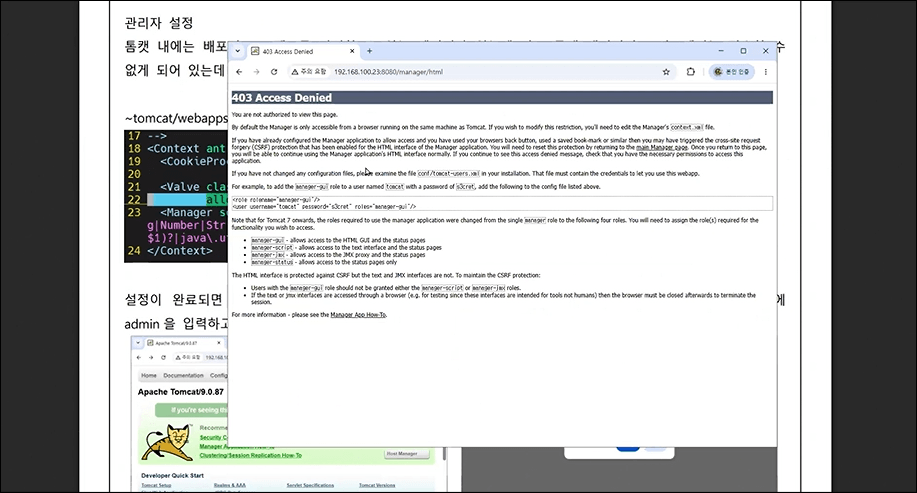Image resolution: width=917 pixels, height=493 pixels.
Task: Reload the 403 Access Denied page
Action: (x=274, y=72)
